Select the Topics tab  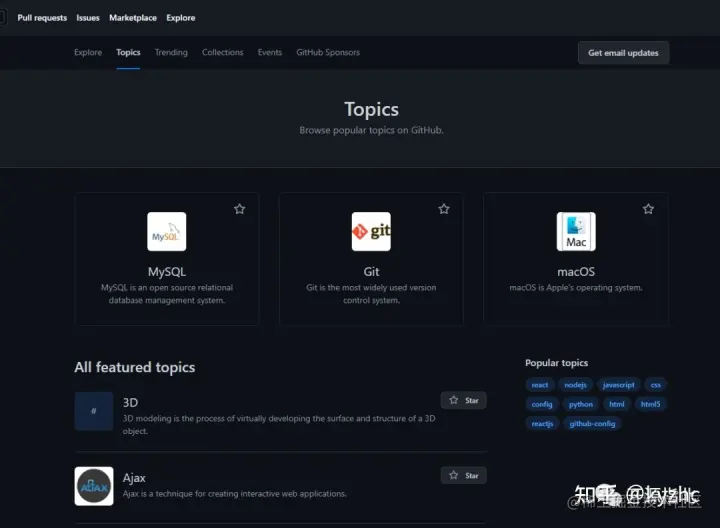pos(128,52)
